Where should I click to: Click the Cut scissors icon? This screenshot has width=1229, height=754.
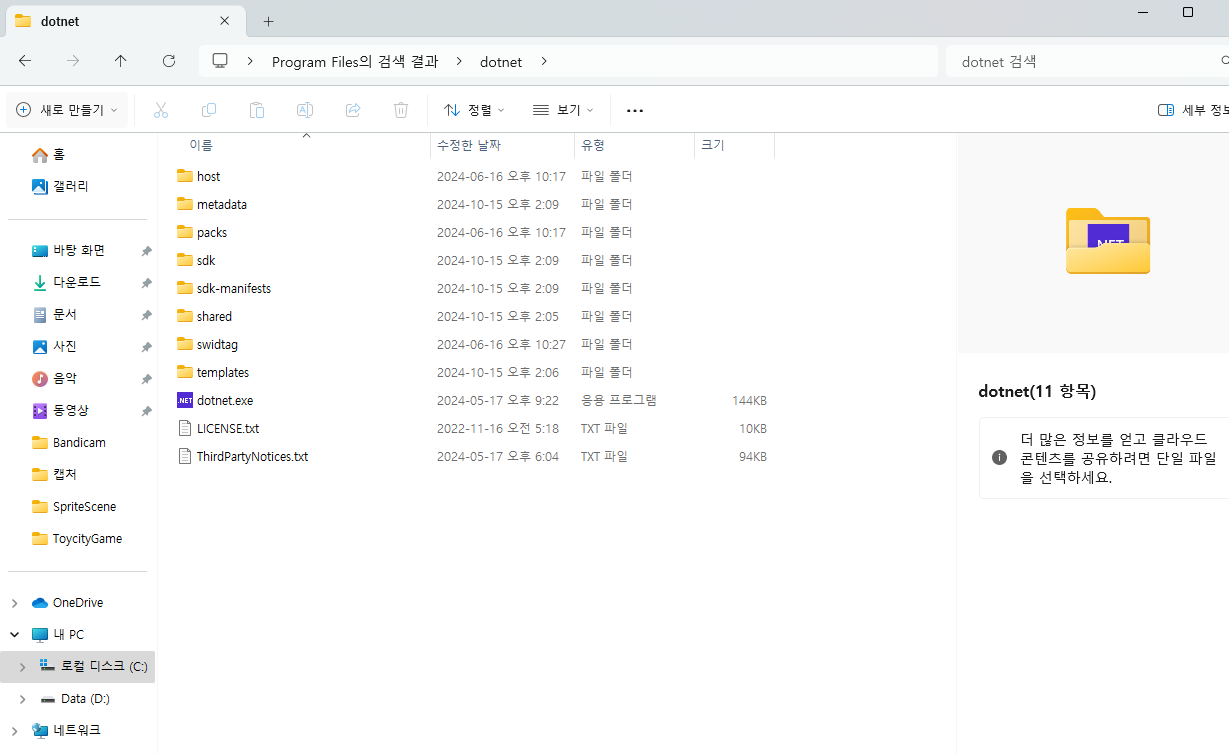[160, 110]
